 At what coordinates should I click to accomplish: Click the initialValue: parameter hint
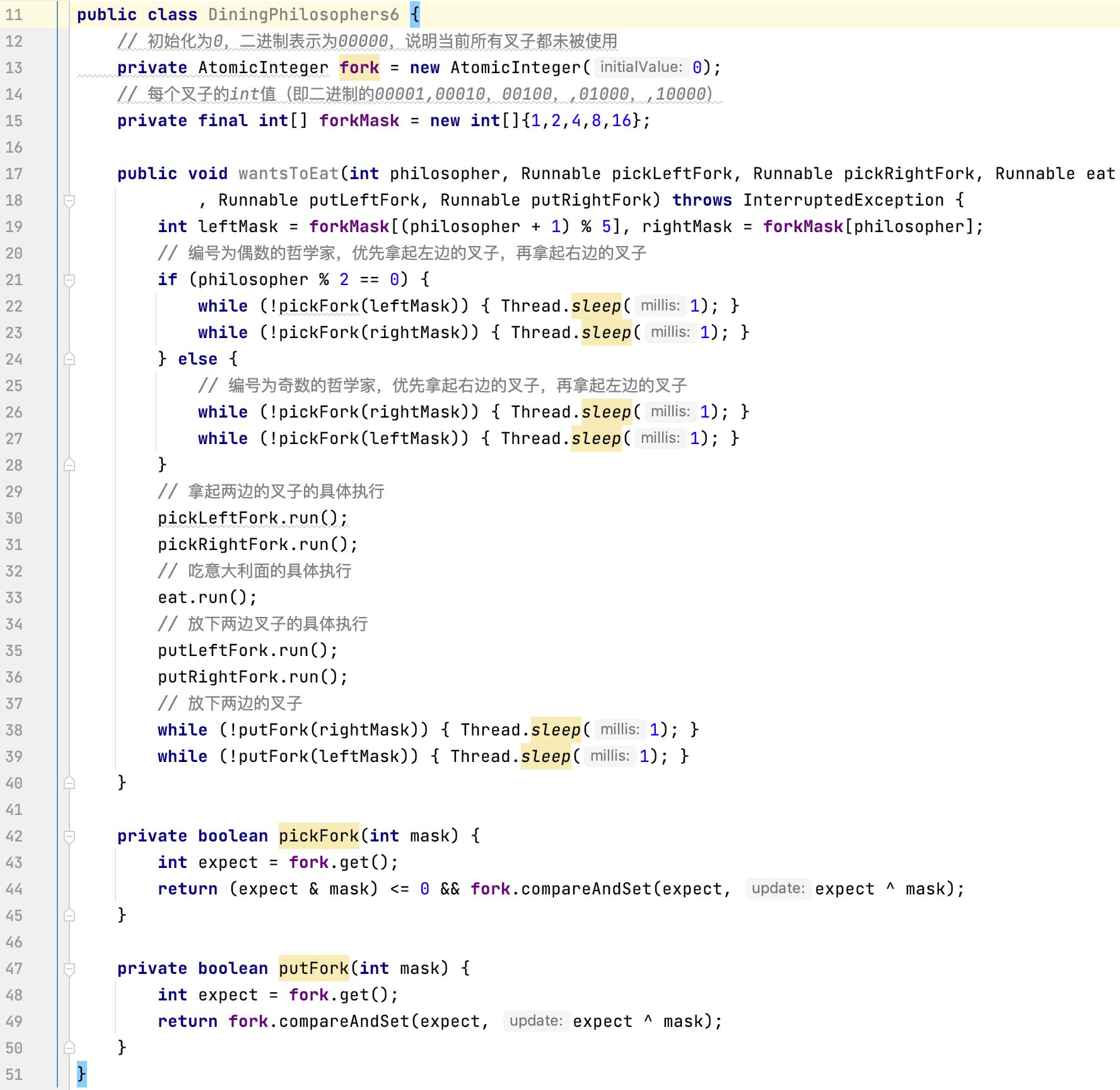(641, 67)
